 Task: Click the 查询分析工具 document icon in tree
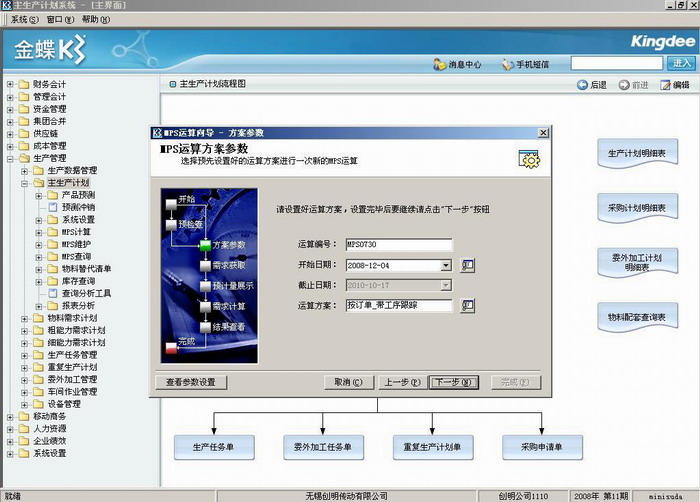click(53, 293)
